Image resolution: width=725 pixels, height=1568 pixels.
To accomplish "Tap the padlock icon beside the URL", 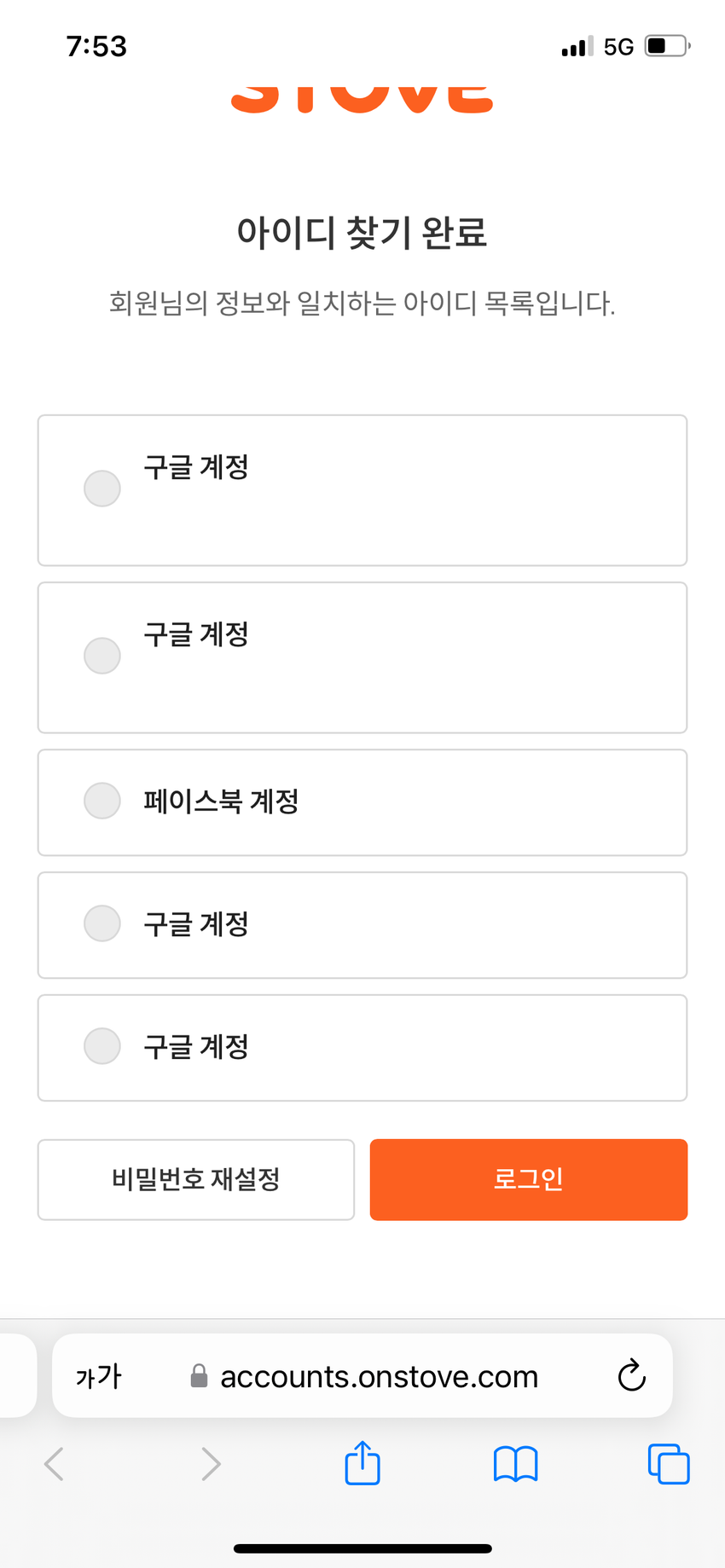I will (x=199, y=1375).
